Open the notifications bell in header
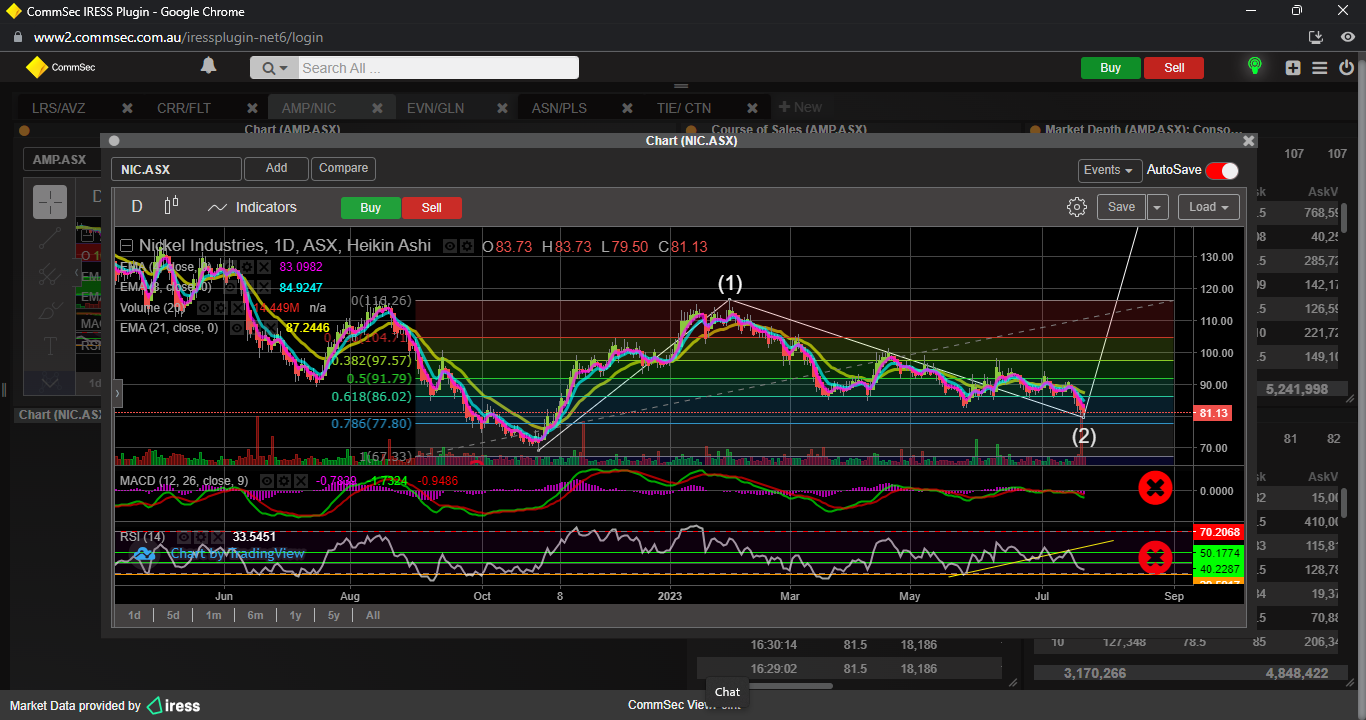Image resolution: width=1366 pixels, height=720 pixels. (x=208, y=66)
